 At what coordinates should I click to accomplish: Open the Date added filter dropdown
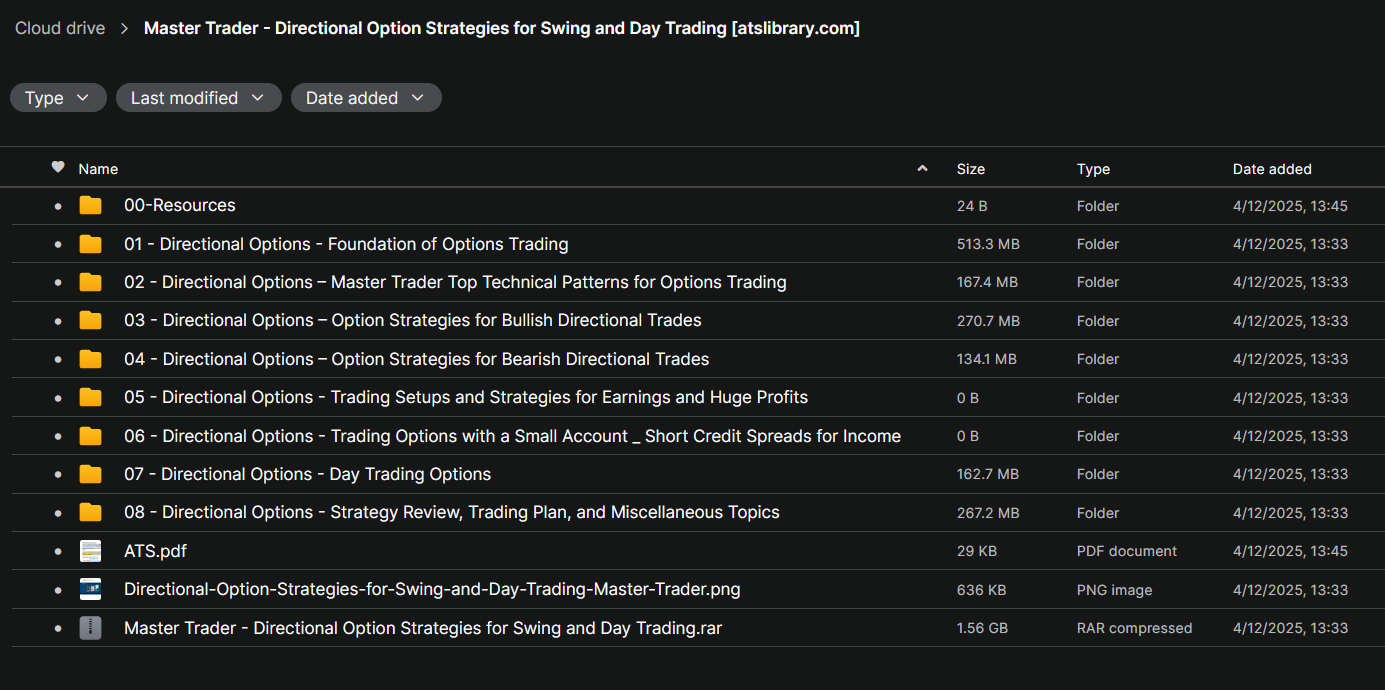tap(366, 98)
